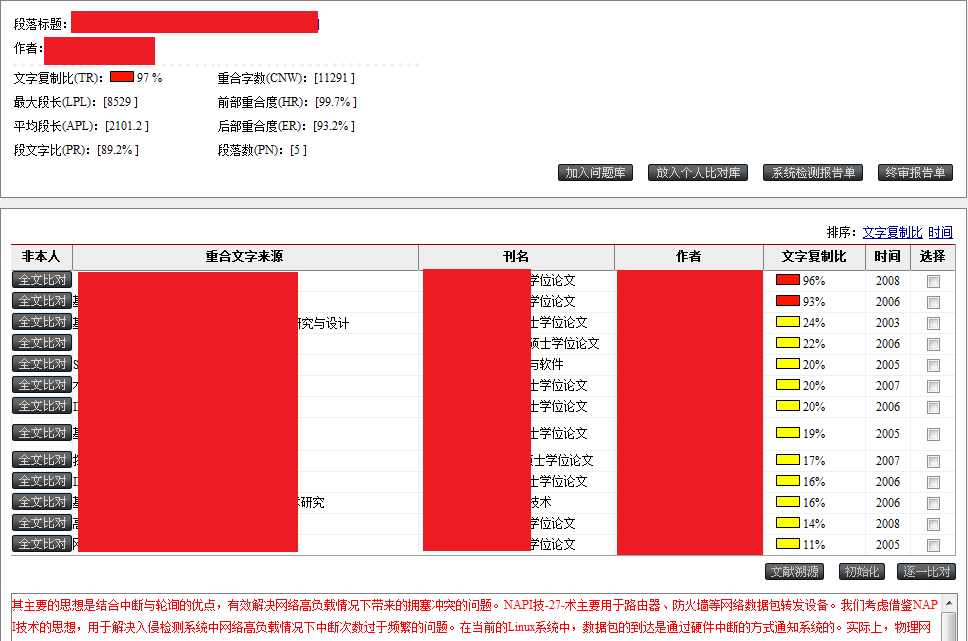Click 全文比对 for the 19% row
This screenshot has height=641, width=968.
click(x=42, y=433)
